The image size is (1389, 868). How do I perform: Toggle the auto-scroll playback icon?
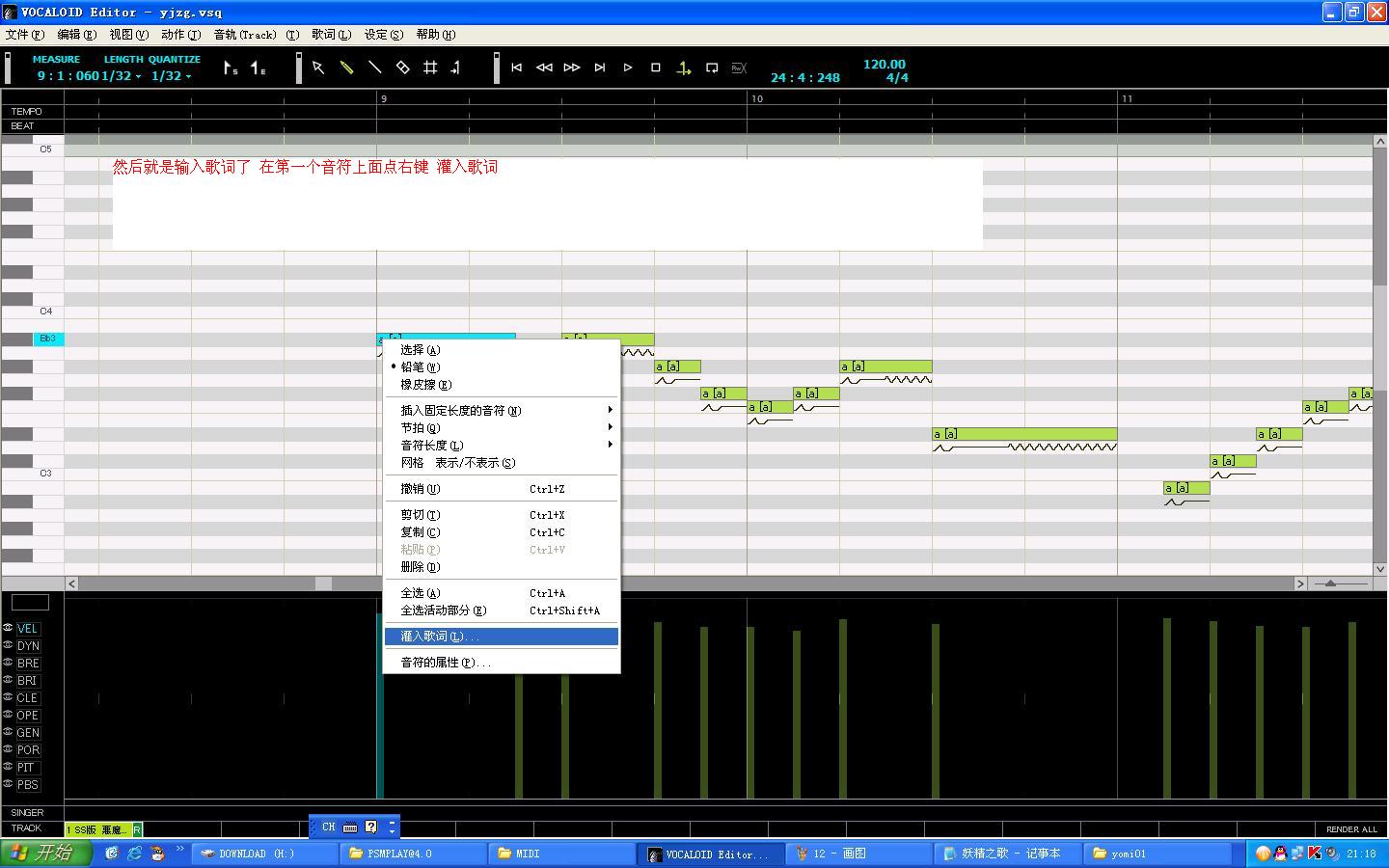(x=684, y=68)
